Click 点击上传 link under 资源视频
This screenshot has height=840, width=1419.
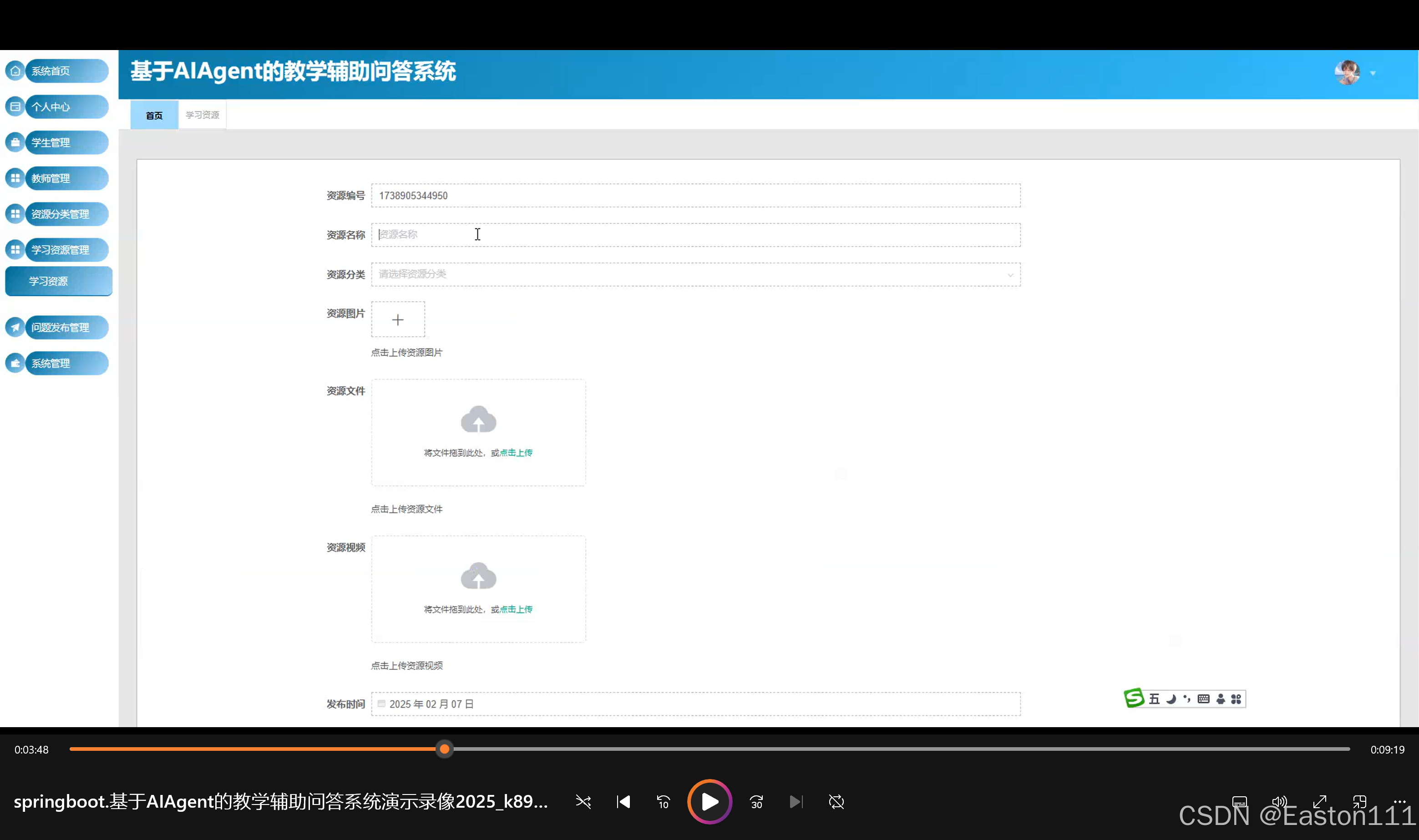516,609
